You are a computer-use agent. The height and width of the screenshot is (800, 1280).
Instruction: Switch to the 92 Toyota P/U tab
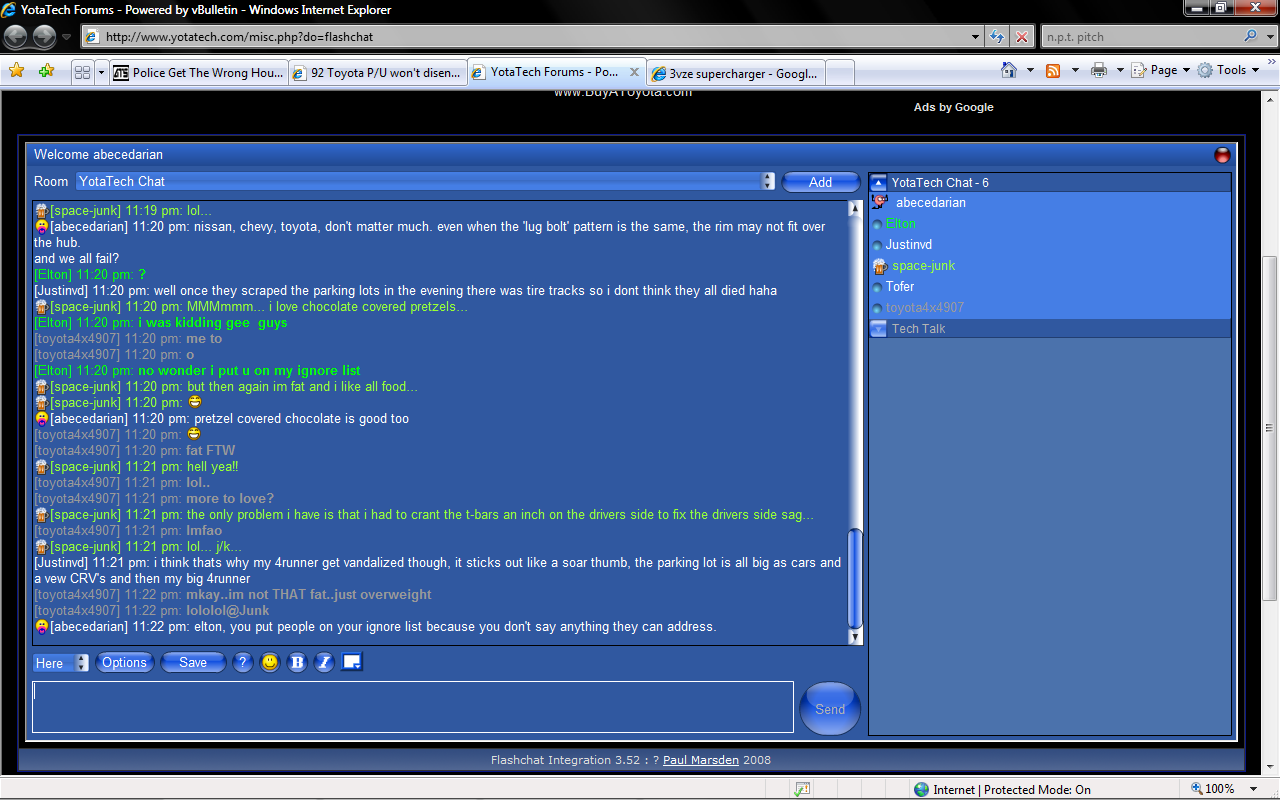[377, 73]
